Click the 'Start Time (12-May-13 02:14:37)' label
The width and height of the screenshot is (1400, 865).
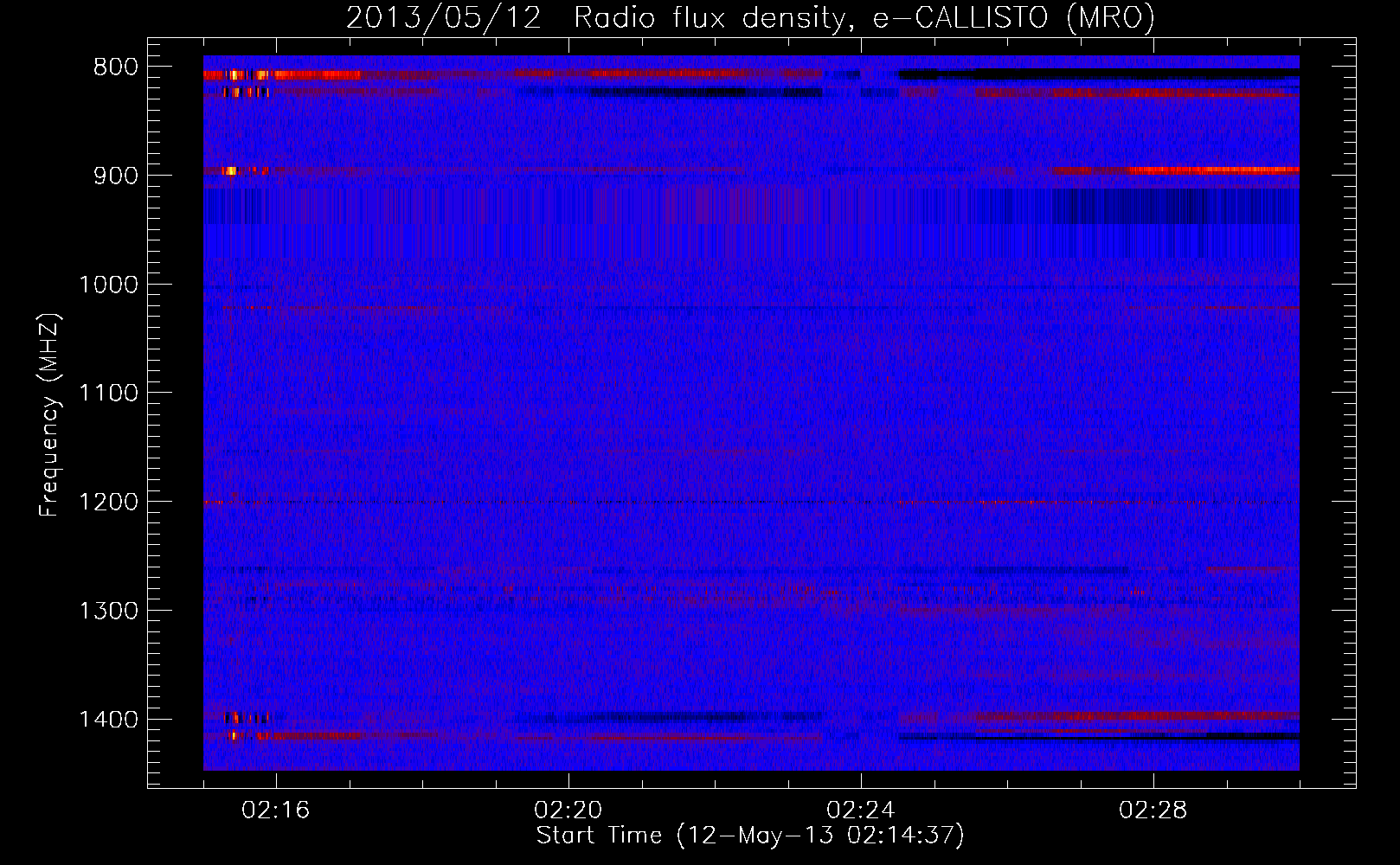(750, 836)
